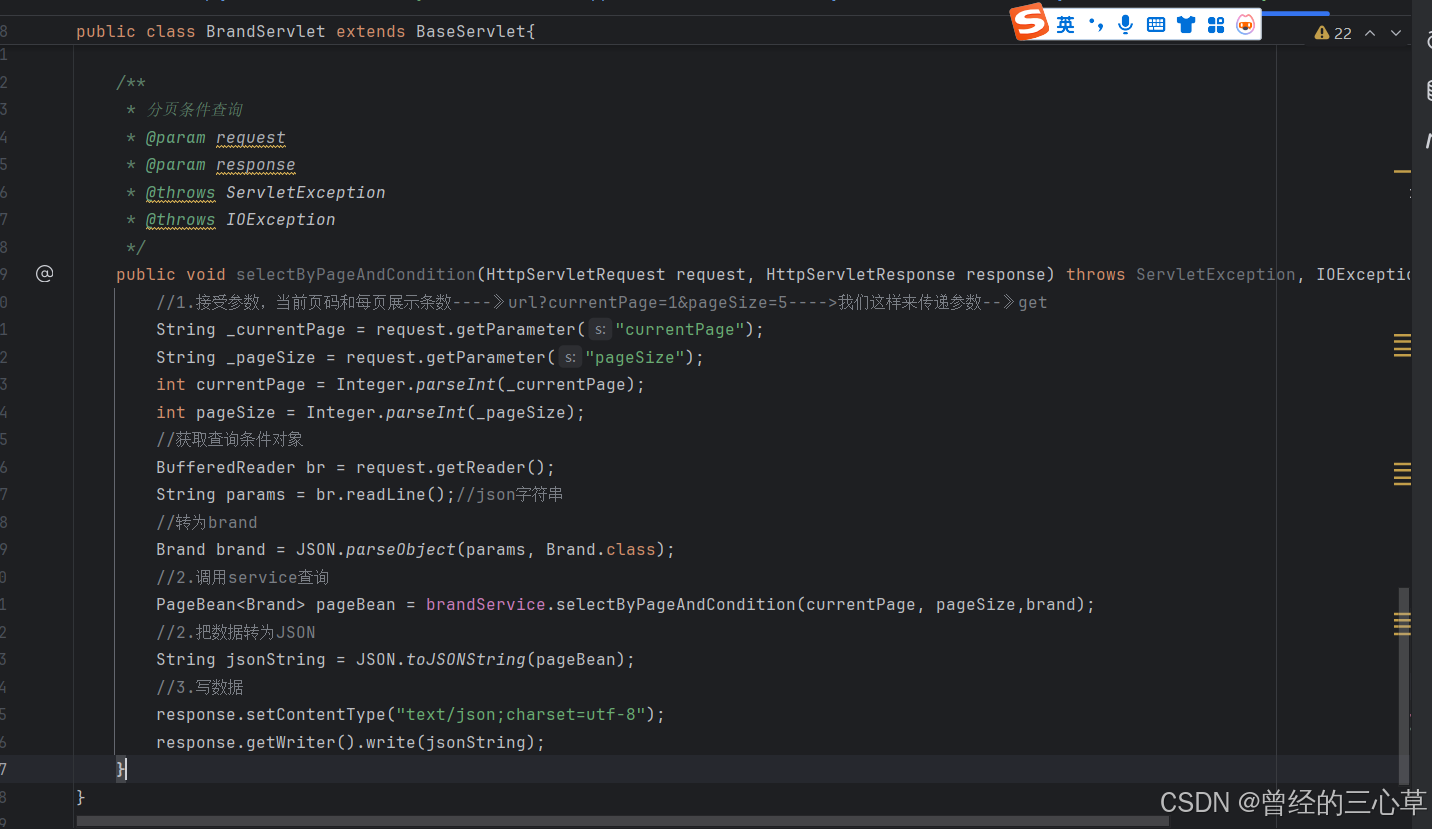Click the lone warning stripe mark beside the @throws lines

coord(1402,172)
